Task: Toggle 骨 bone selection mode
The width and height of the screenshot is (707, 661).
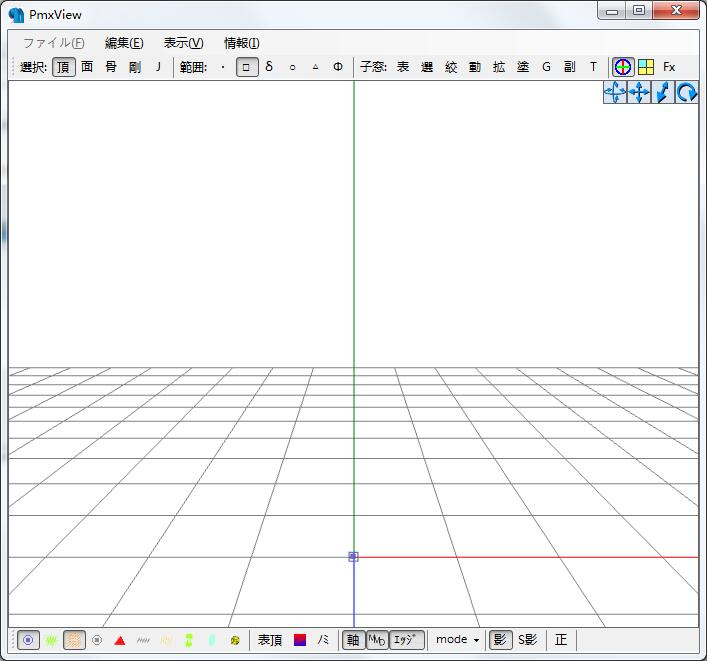Action: pyautogui.click(x=111, y=67)
